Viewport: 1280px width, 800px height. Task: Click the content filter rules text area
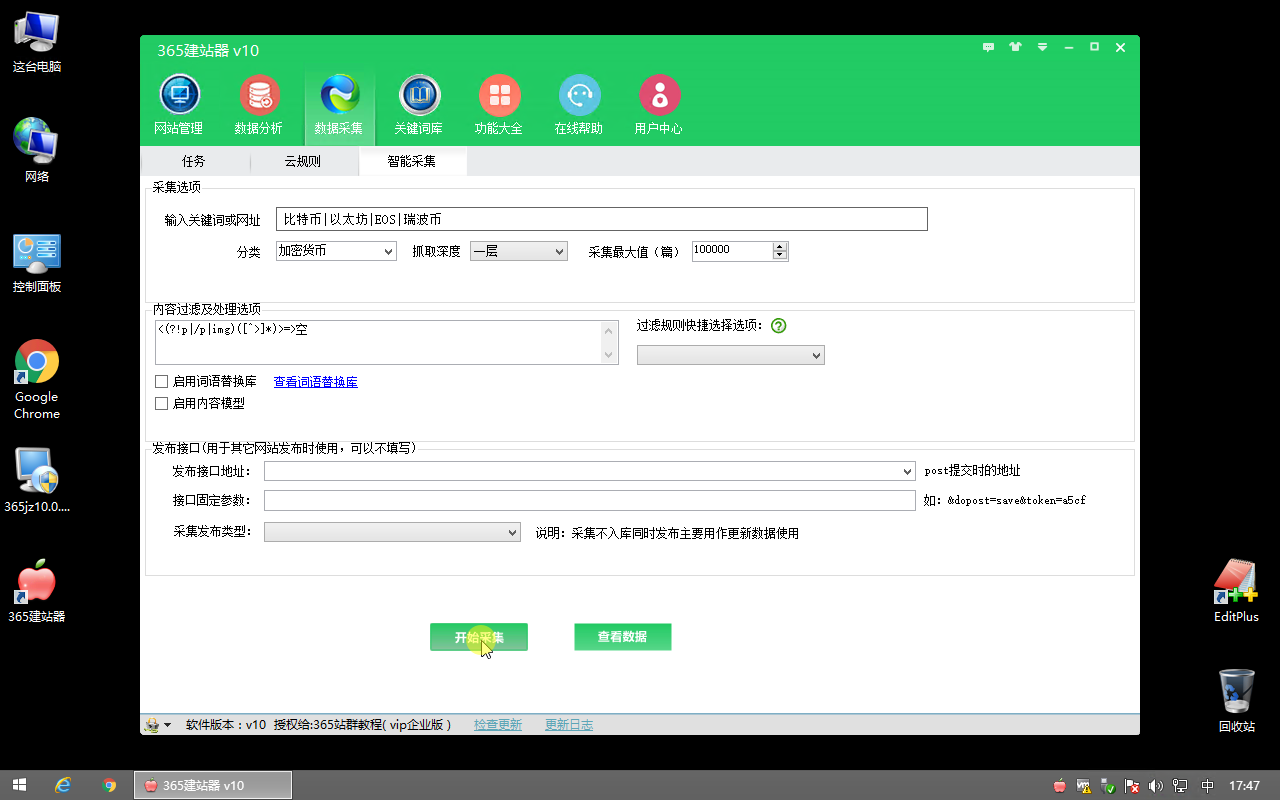(x=379, y=343)
